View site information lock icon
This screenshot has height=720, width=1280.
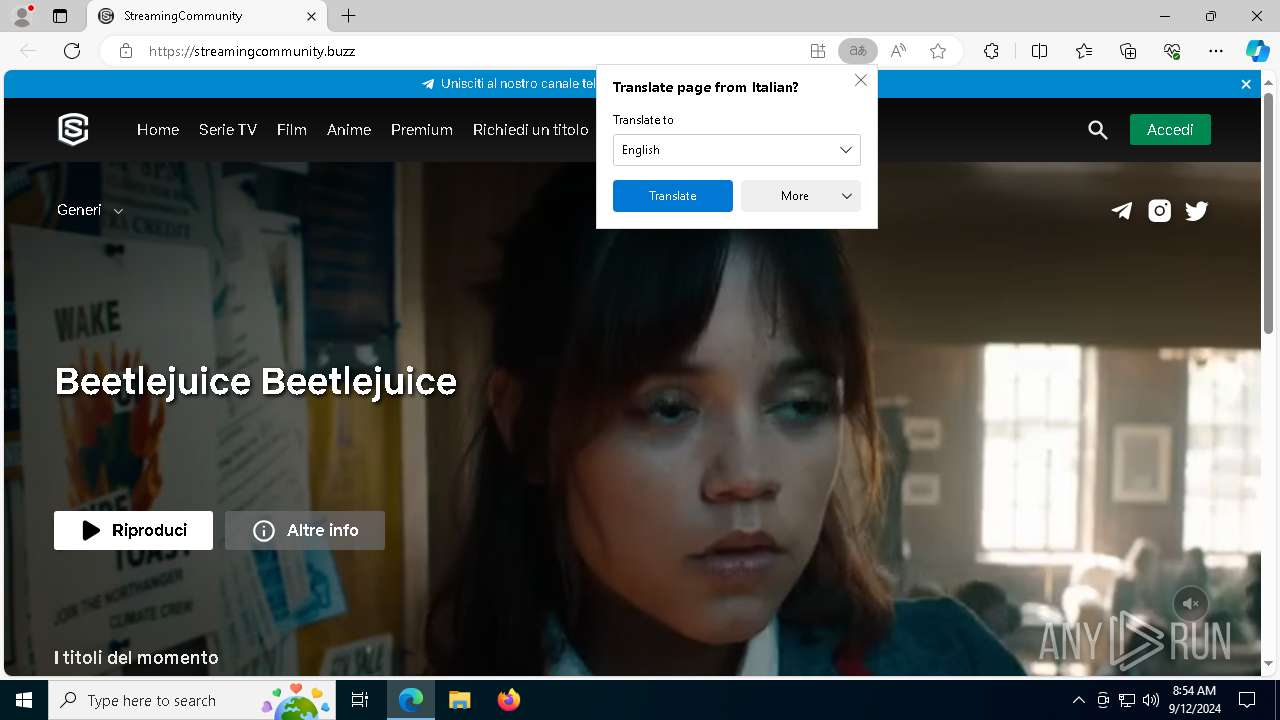(126, 51)
